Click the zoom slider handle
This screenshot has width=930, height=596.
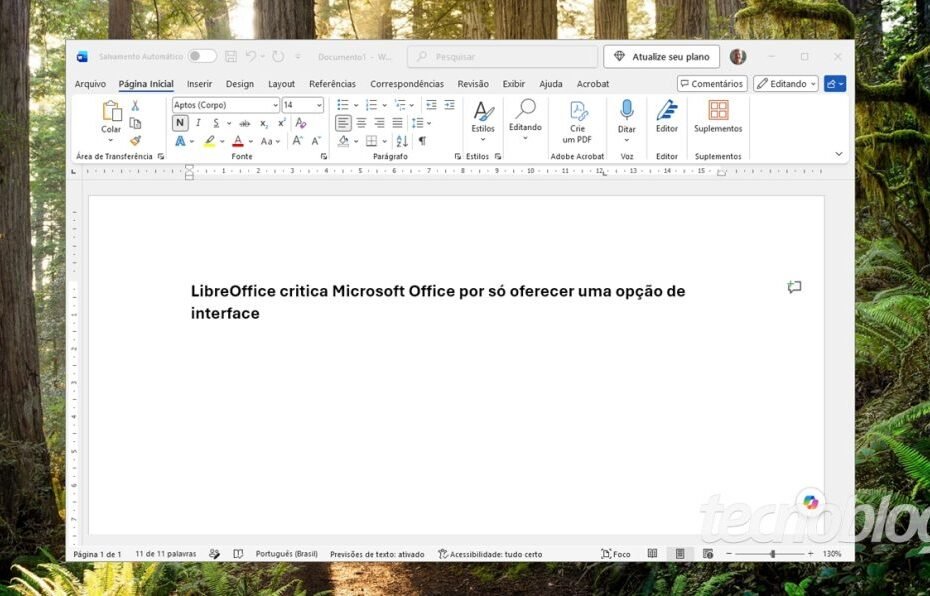pos(772,554)
